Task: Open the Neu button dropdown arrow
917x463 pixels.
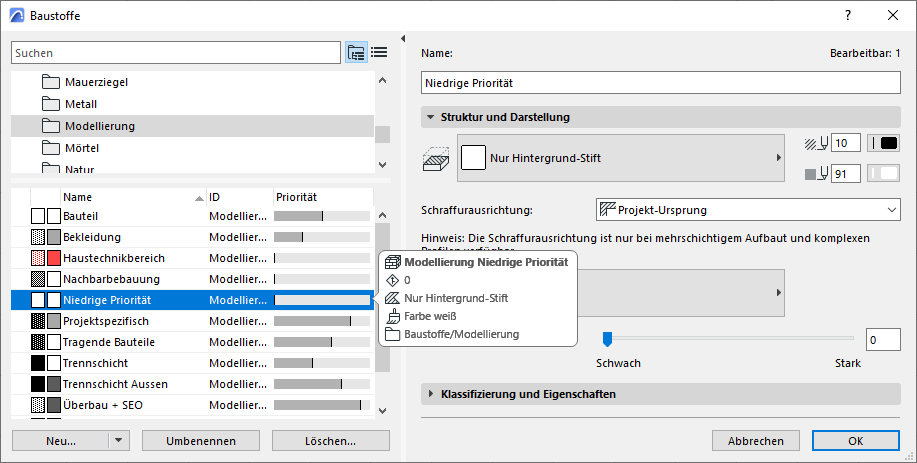Action: tap(120, 440)
